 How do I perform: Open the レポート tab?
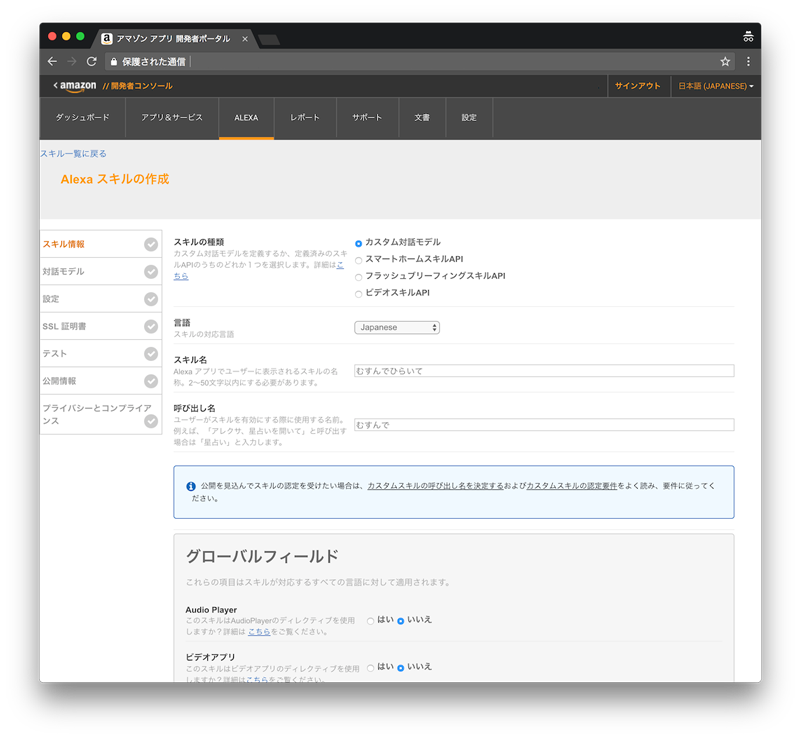304,117
